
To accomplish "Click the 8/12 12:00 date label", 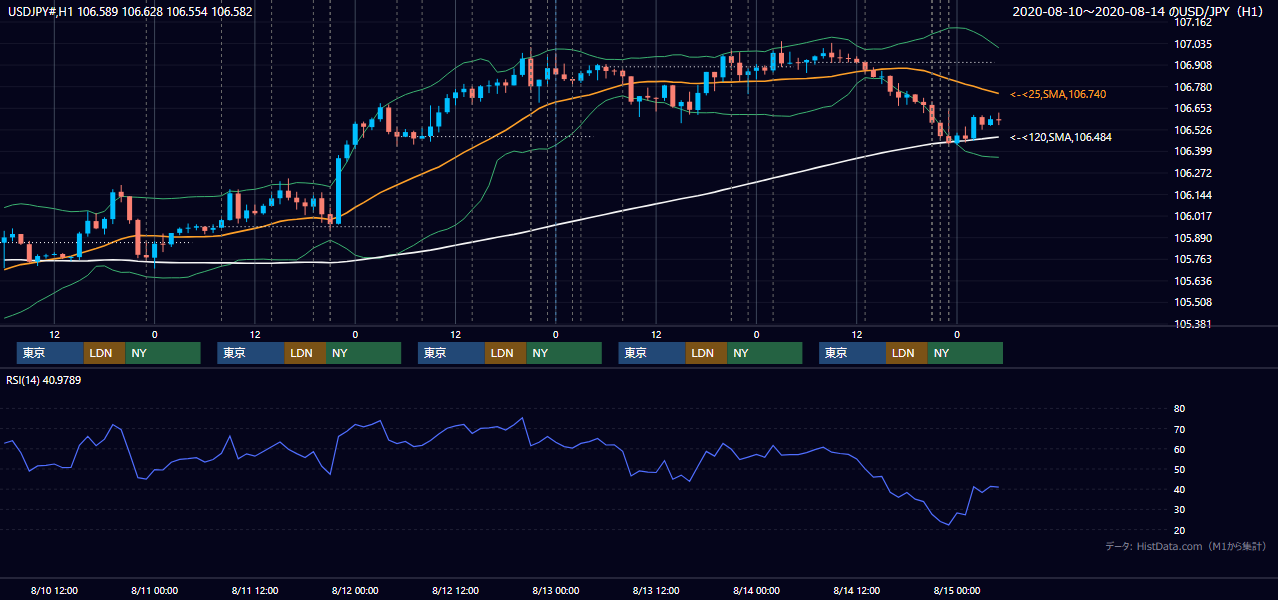I will pyautogui.click(x=455, y=590).
